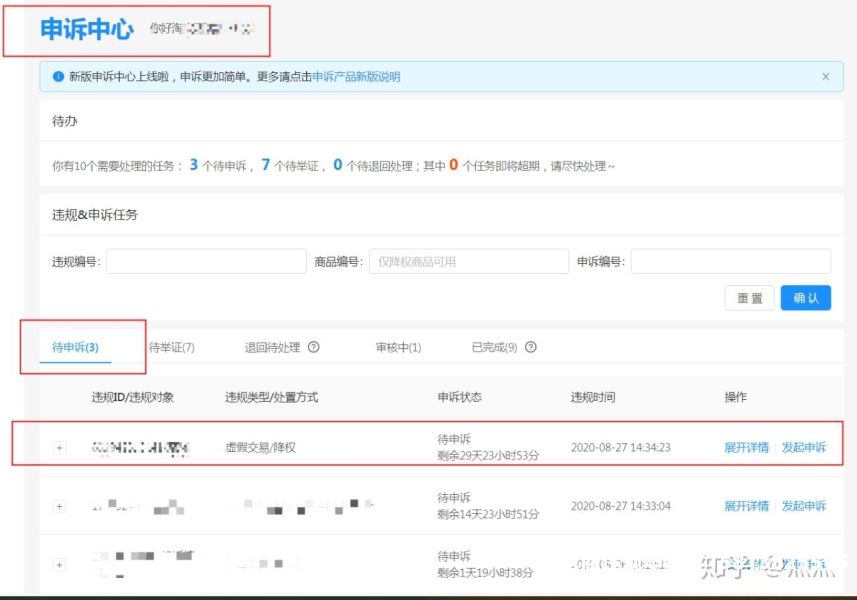The image size is (857, 600).
Task: Expand the second violation row with plus icon
Action: pos(59,506)
